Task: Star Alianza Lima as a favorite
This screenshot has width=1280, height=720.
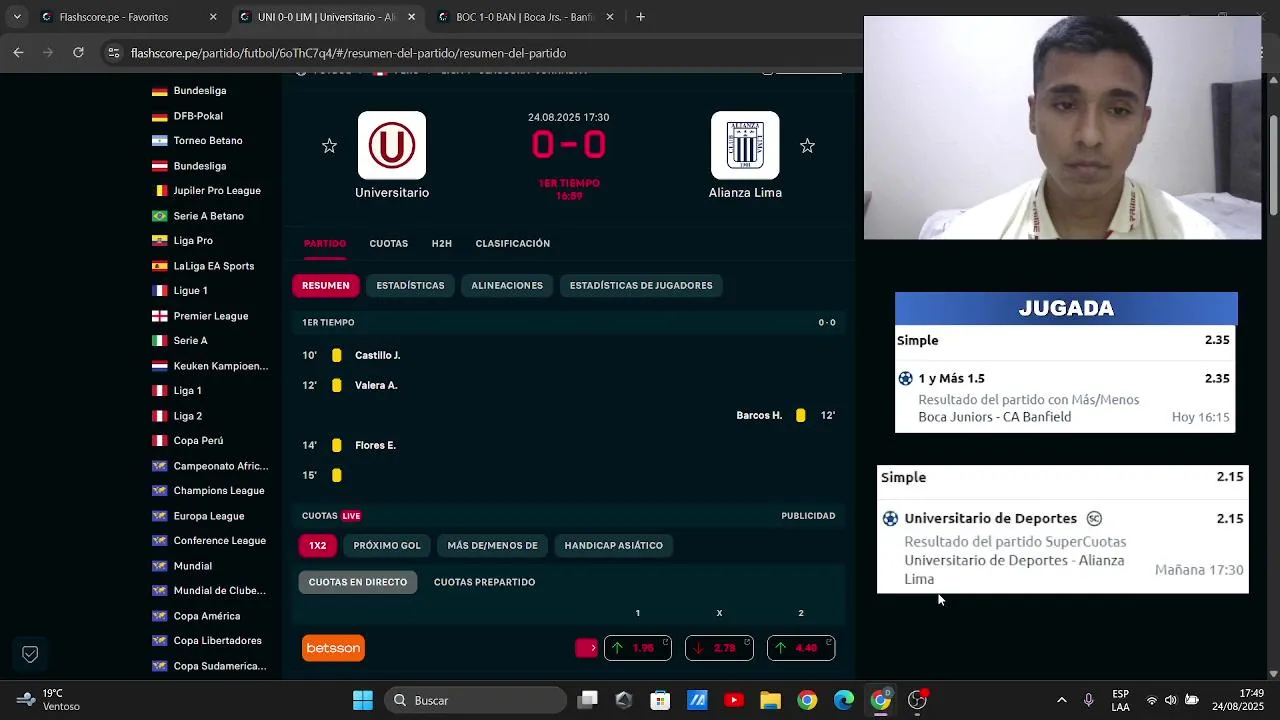Action: pyautogui.click(x=807, y=146)
